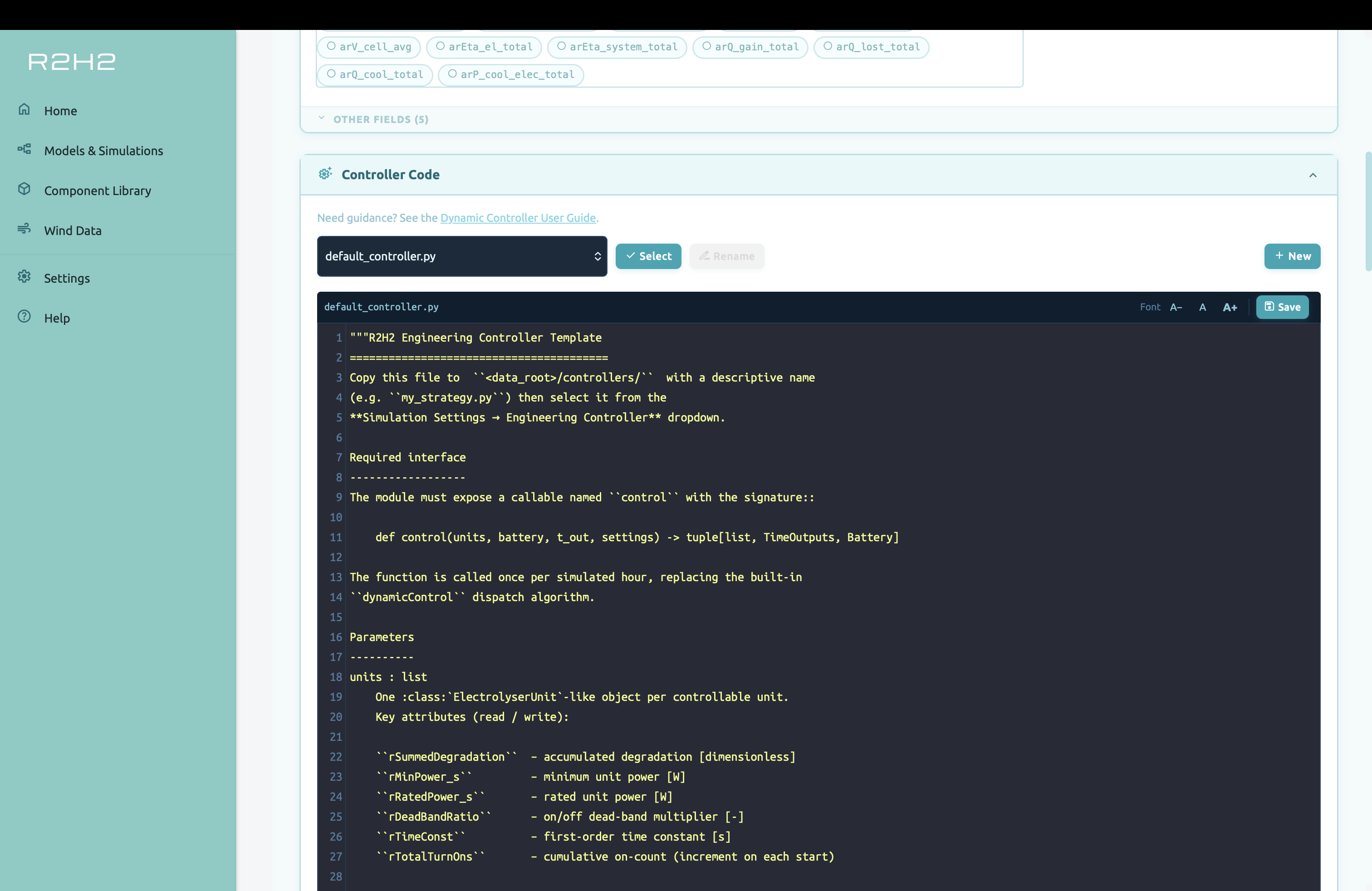The image size is (1372, 891).
Task: Collapse the Controller Code panel chevron
Action: coord(1313,175)
